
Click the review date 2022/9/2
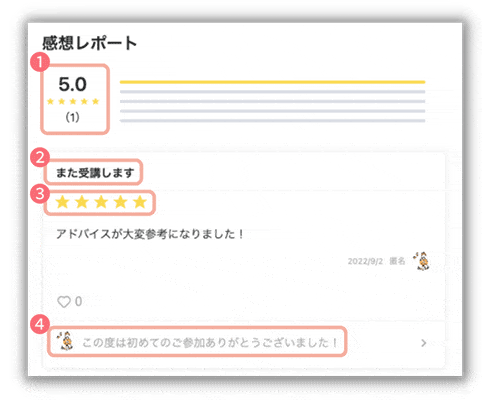[x=365, y=261]
